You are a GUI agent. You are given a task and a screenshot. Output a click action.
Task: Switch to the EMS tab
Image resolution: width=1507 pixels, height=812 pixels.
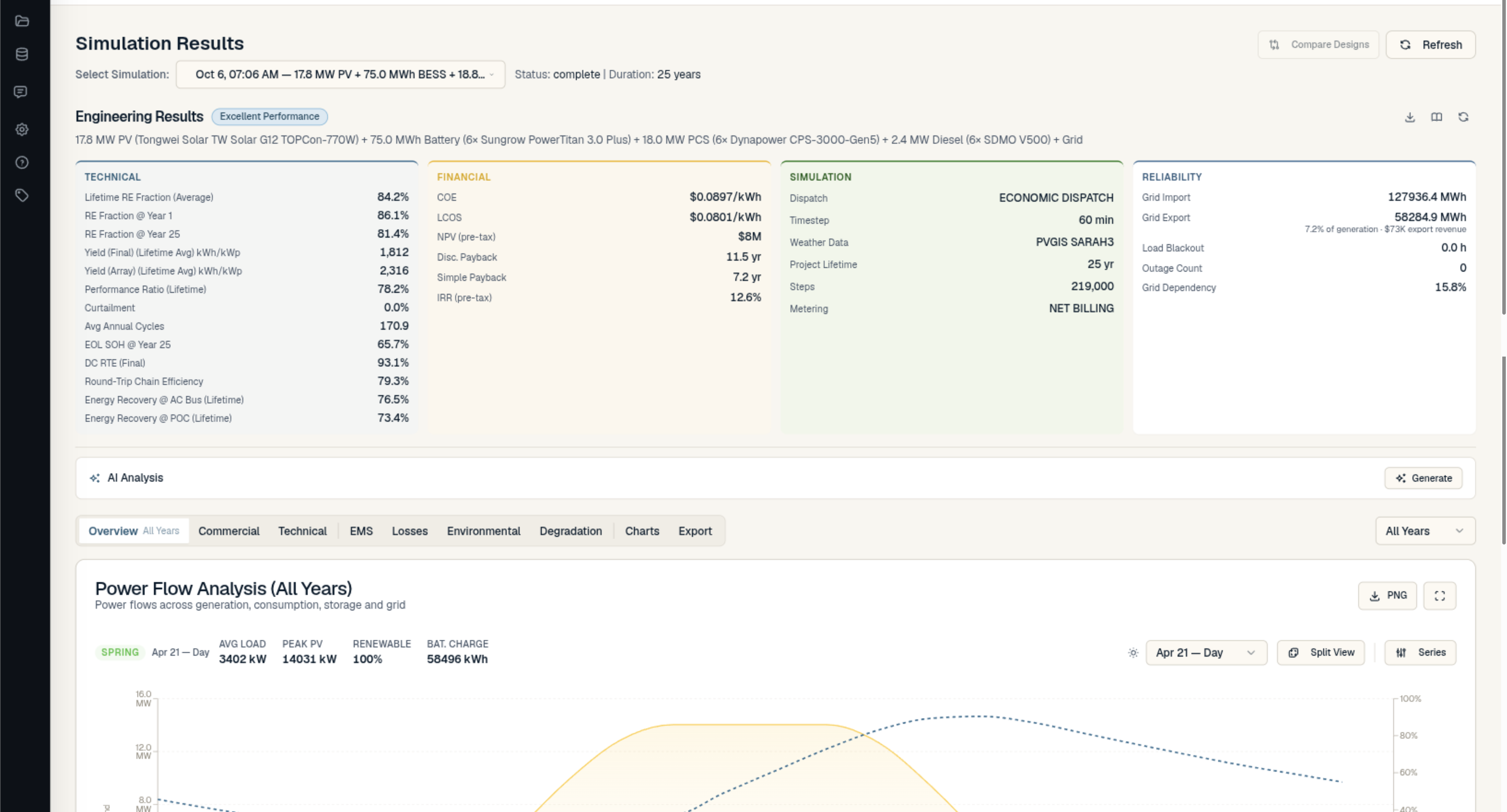coord(361,531)
